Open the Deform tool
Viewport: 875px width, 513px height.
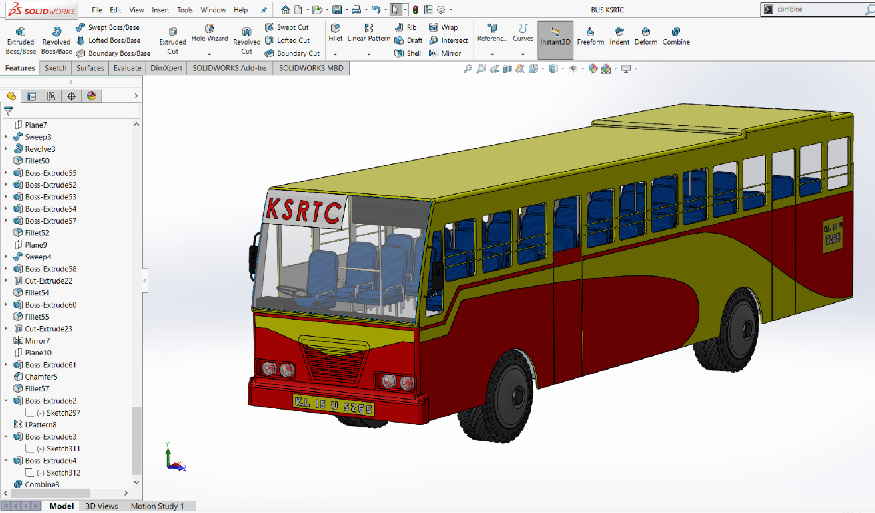pyautogui.click(x=645, y=36)
